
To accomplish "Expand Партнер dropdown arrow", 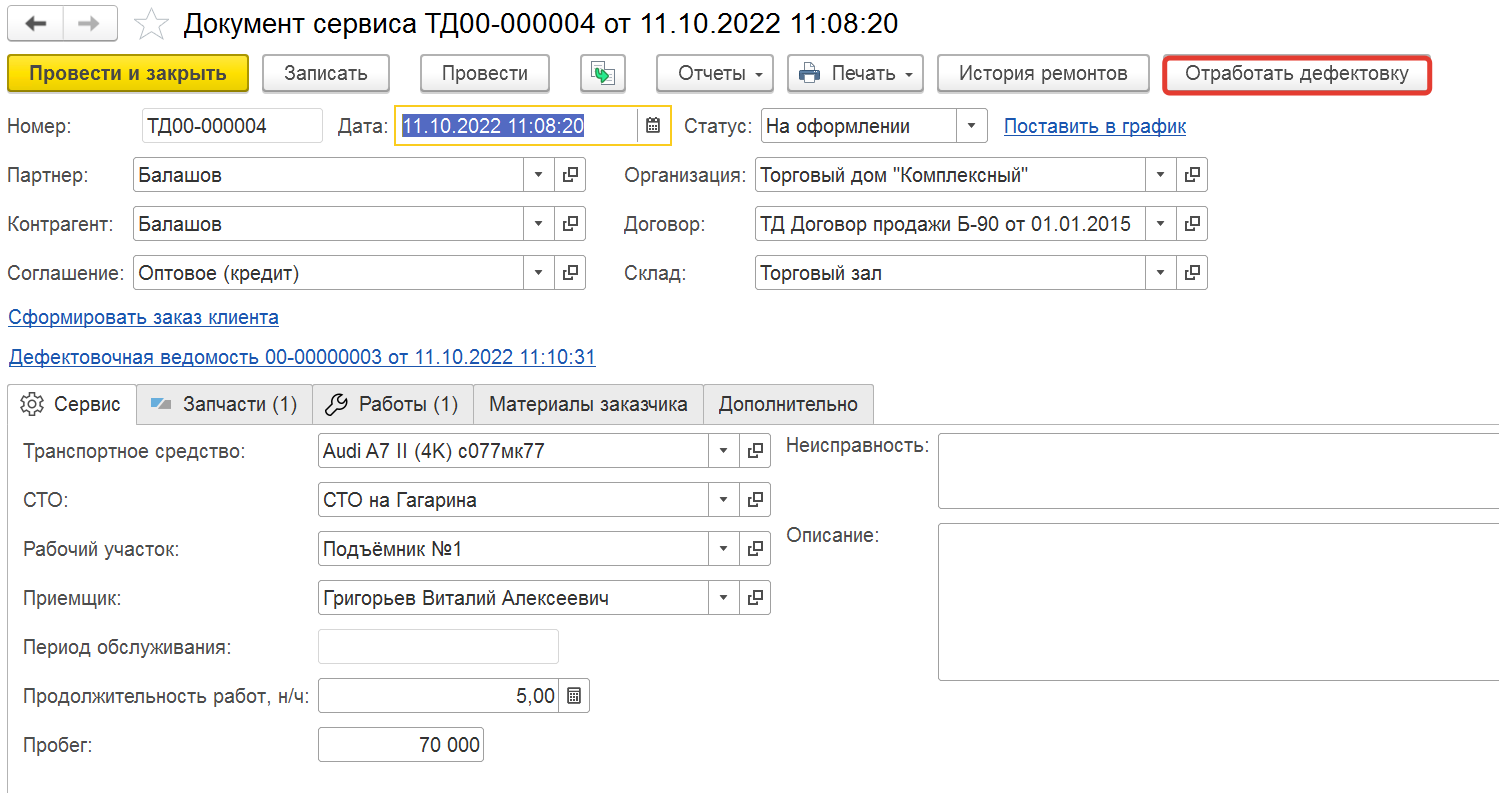I will coord(539,175).
